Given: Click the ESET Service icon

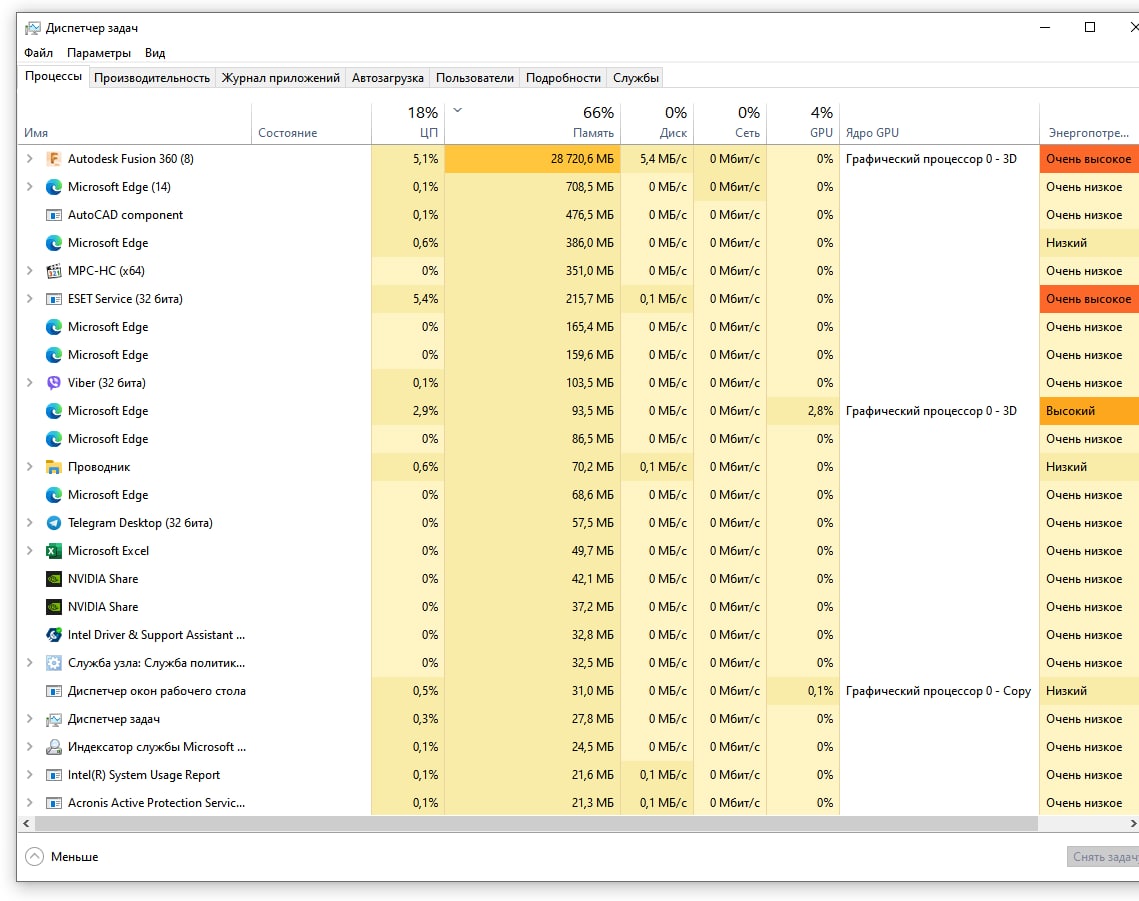Looking at the screenshot, I should [54, 299].
